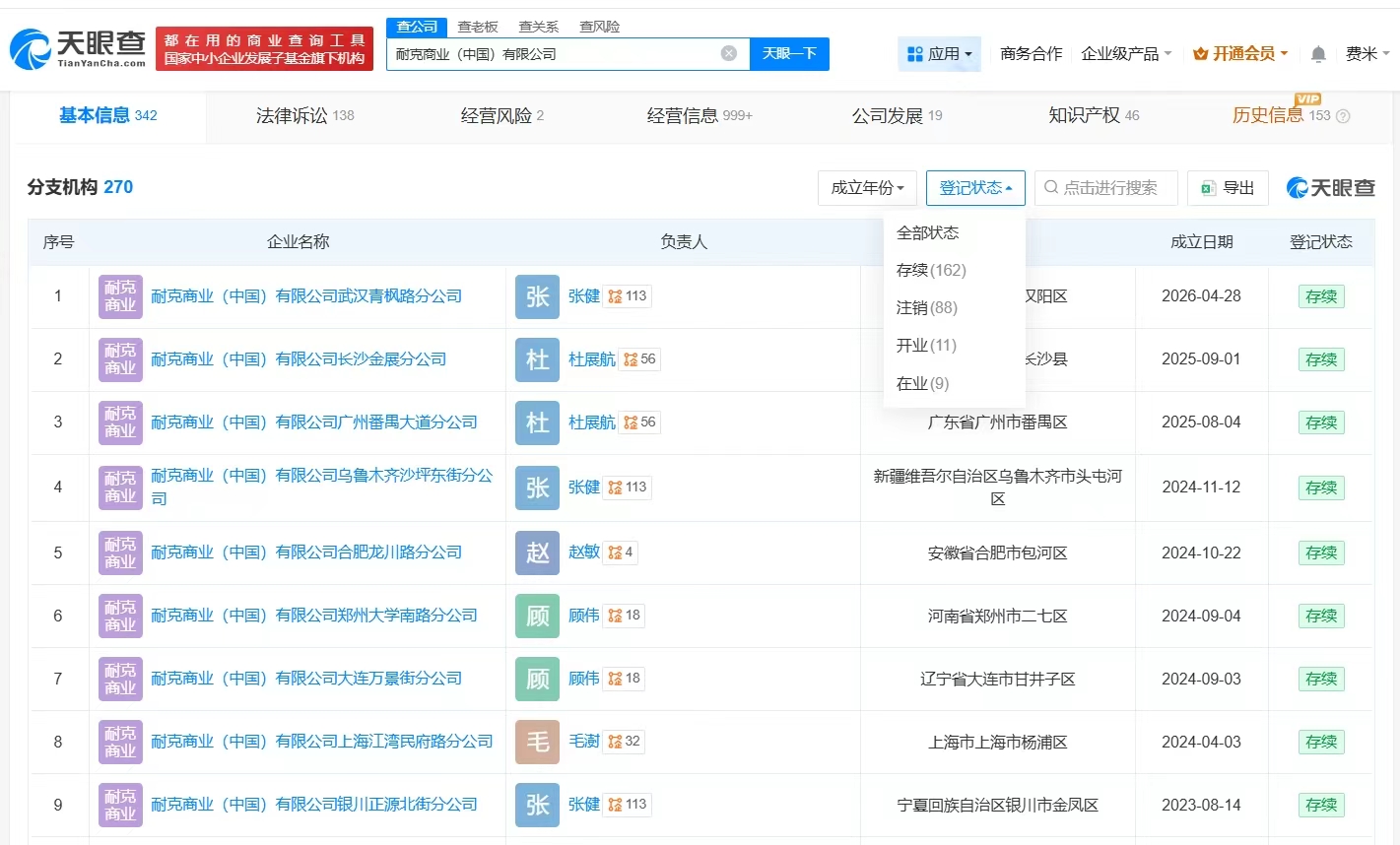Open 毛澍's 32 companies badge

pyautogui.click(x=625, y=742)
